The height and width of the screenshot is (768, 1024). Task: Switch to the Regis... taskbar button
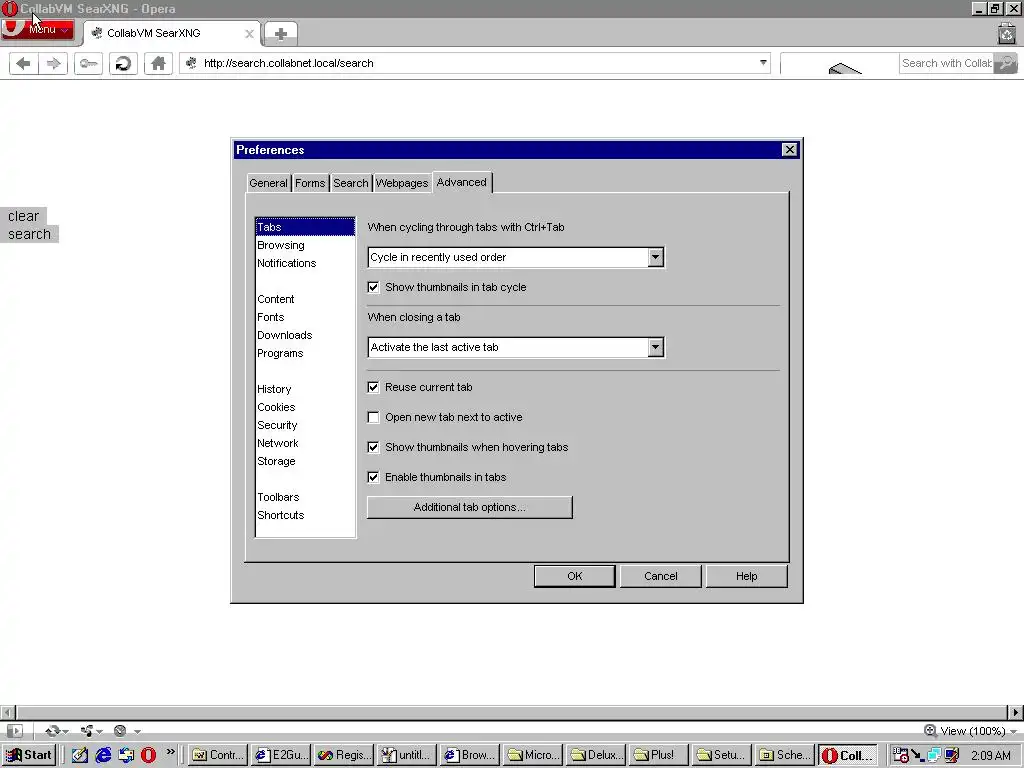[x=344, y=755]
